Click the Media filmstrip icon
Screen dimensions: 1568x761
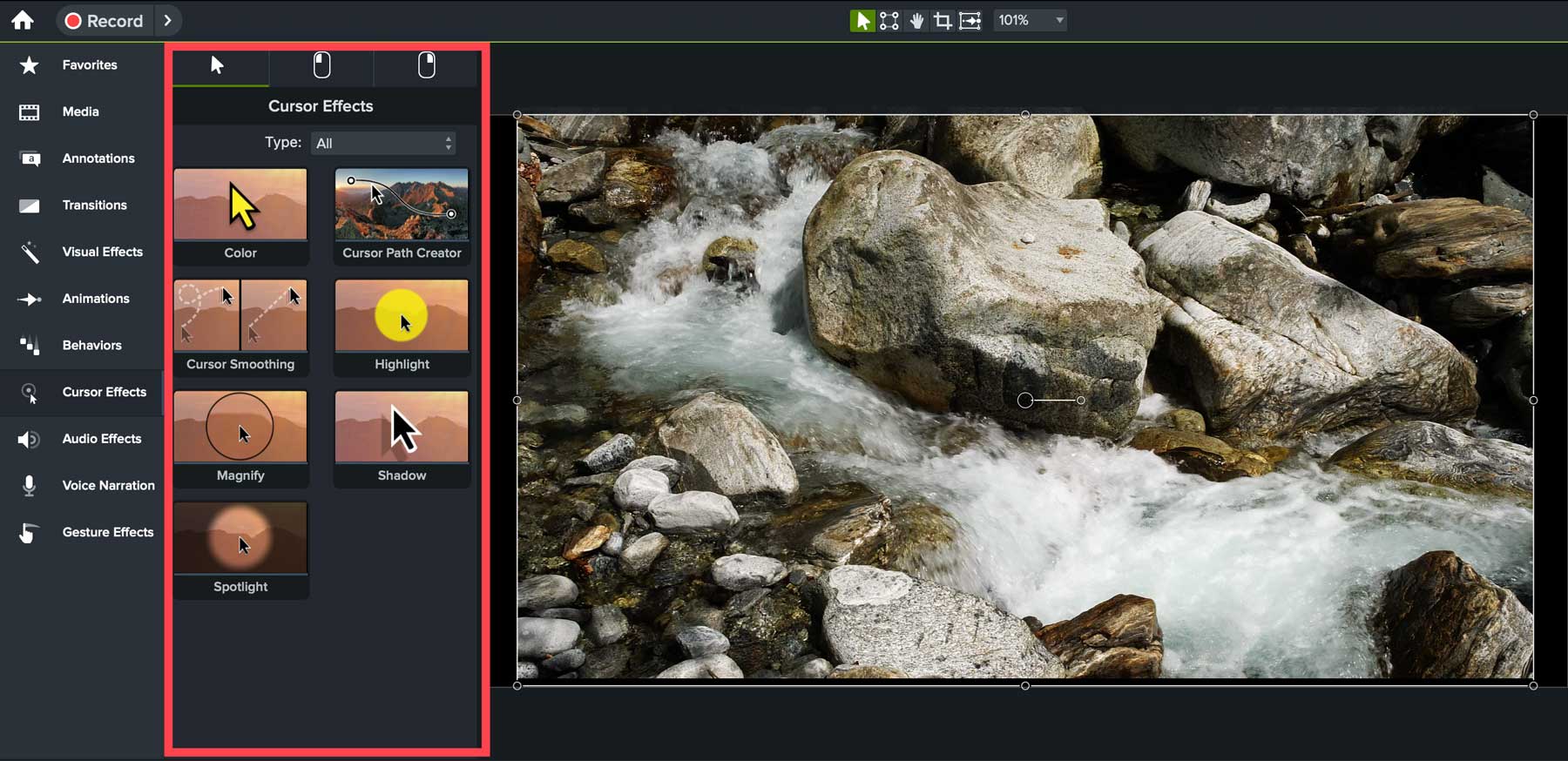[30, 111]
